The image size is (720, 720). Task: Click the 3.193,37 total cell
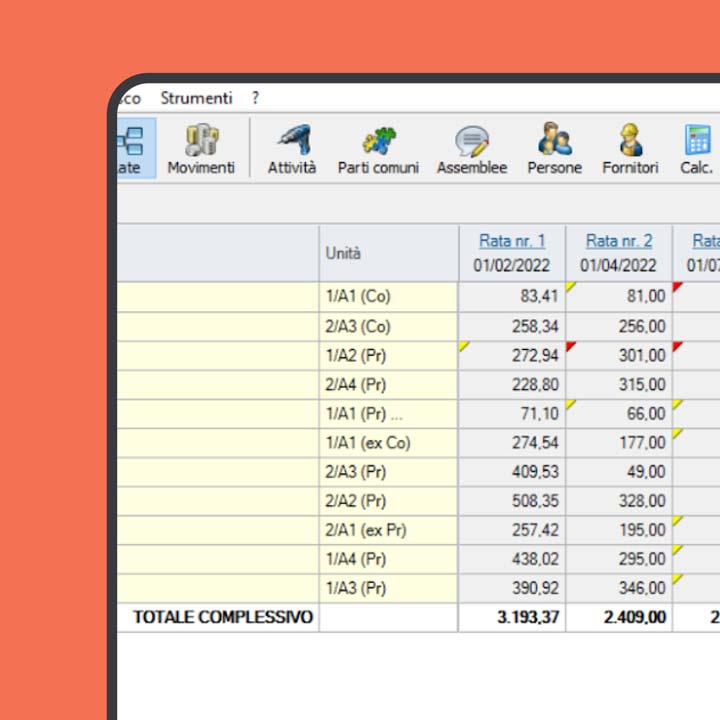pos(512,618)
